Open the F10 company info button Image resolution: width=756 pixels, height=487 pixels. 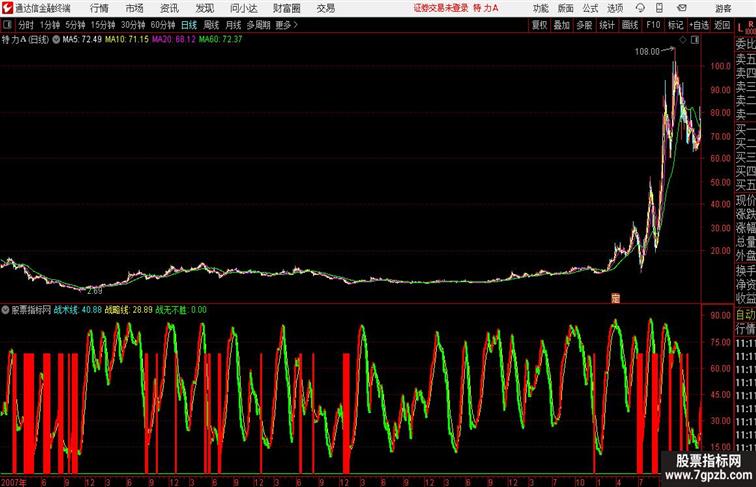coord(653,25)
